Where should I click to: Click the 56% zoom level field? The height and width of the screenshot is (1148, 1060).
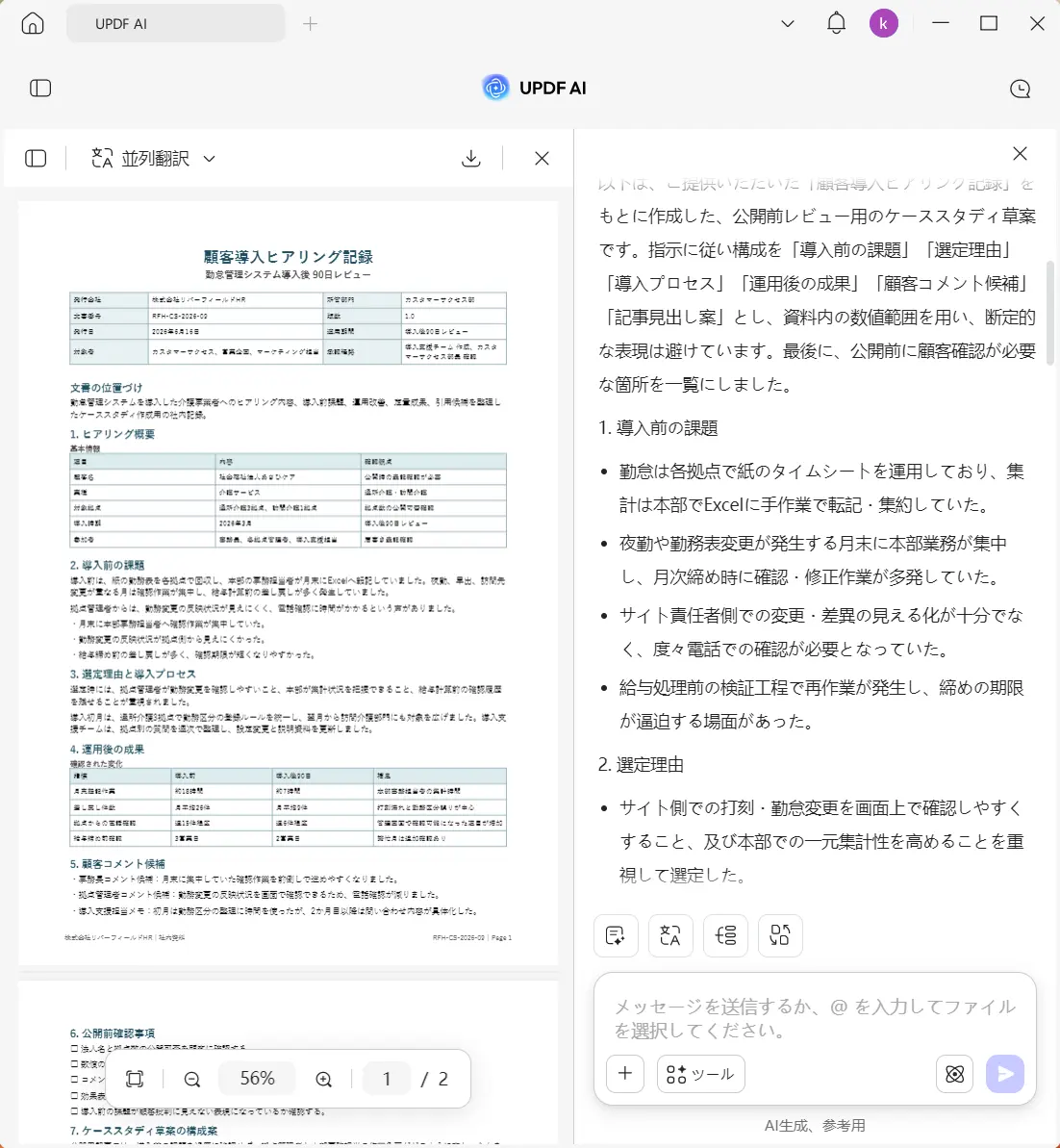257,1079
